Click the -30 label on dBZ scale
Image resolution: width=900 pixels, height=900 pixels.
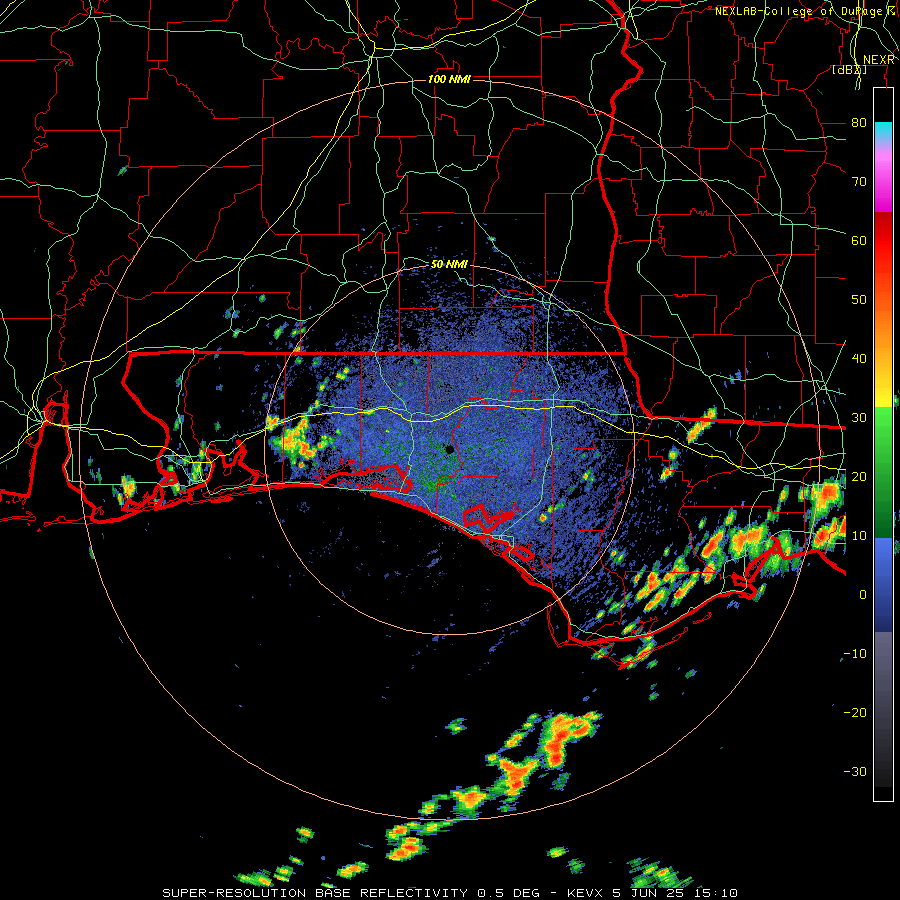tap(855, 771)
